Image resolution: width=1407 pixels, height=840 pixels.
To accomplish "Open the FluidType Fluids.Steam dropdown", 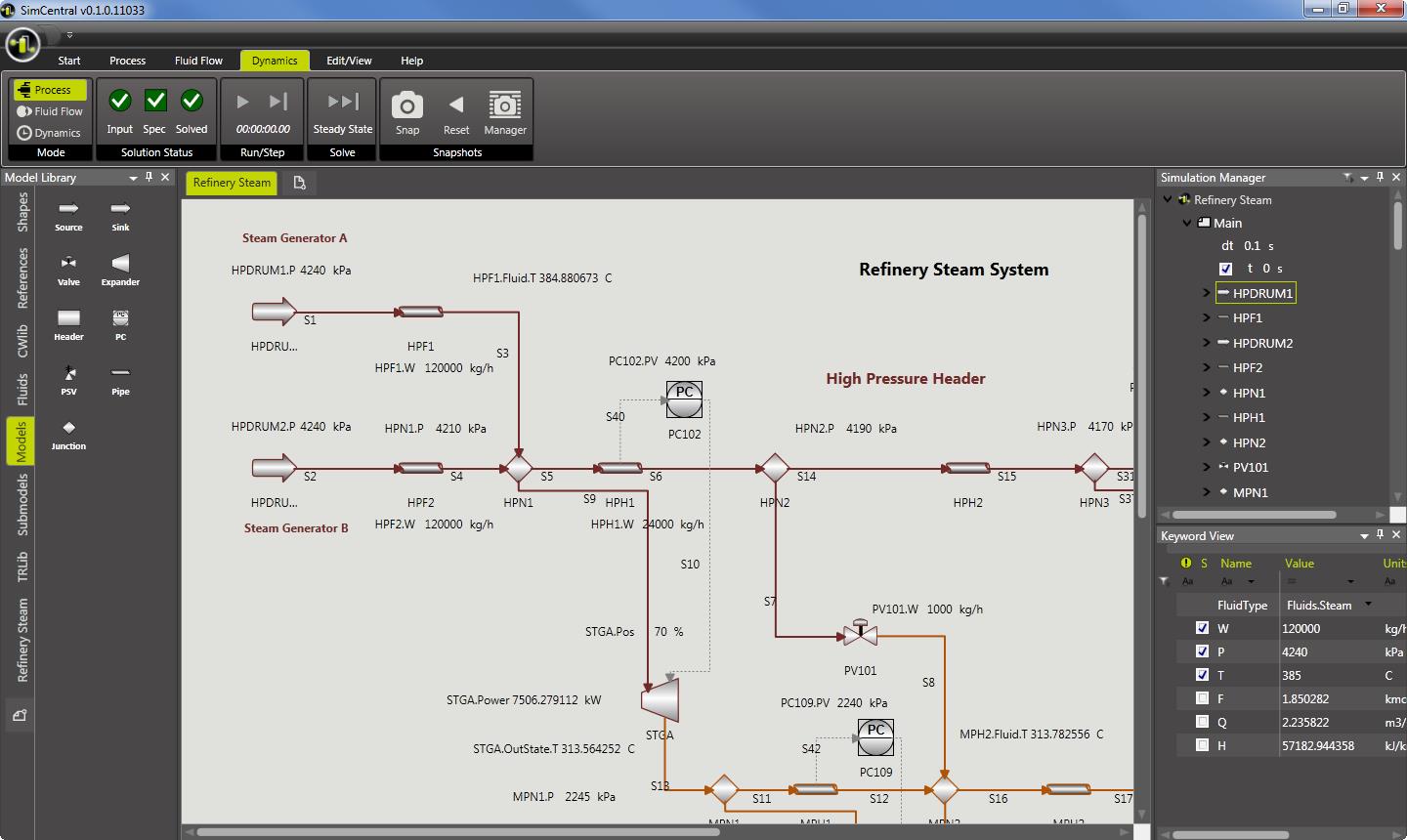I will pyautogui.click(x=1368, y=605).
